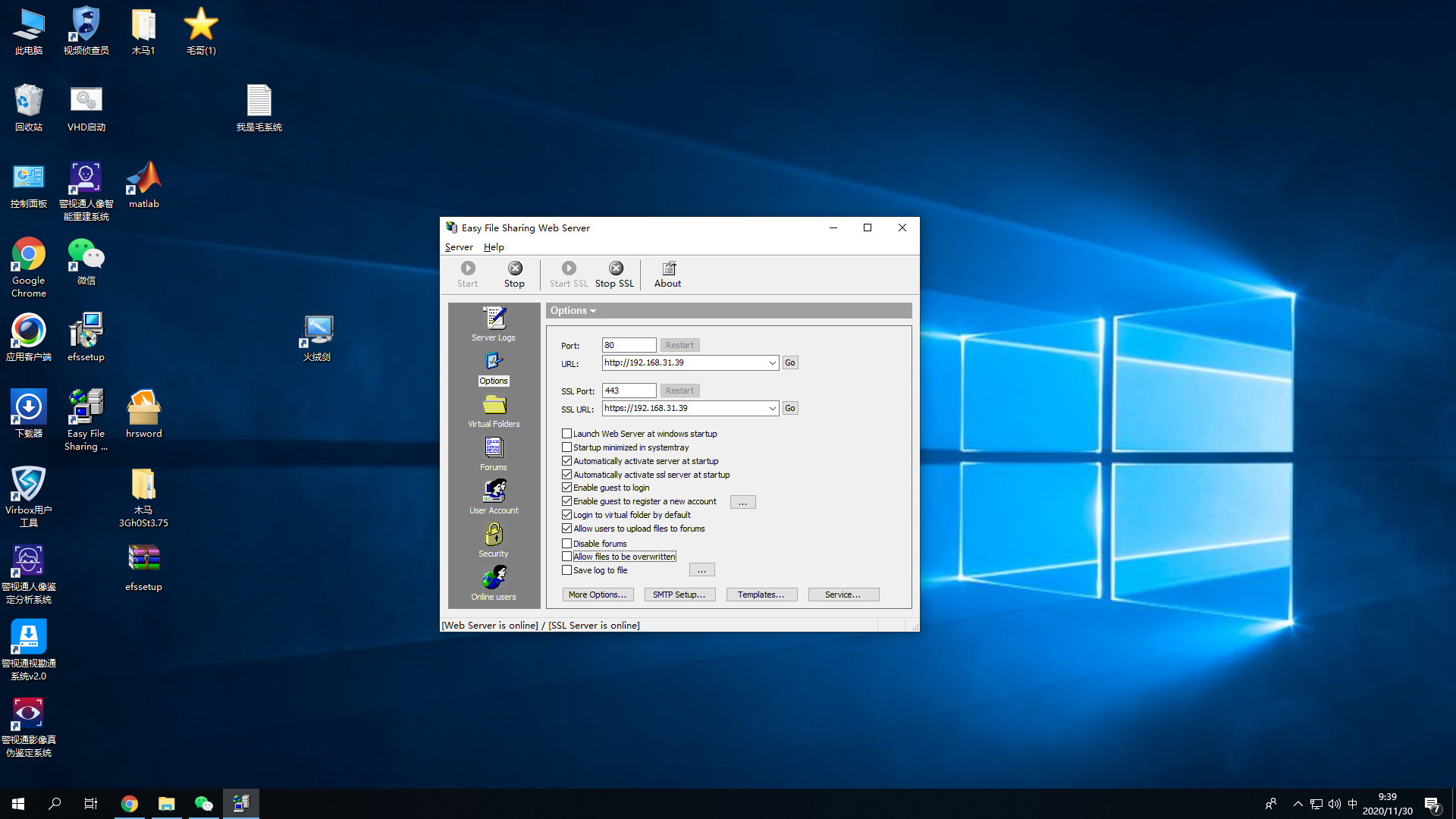Open the Options header dropdown
Image resolution: width=1456 pixels, height=819 pixels.
click(573, 311)
